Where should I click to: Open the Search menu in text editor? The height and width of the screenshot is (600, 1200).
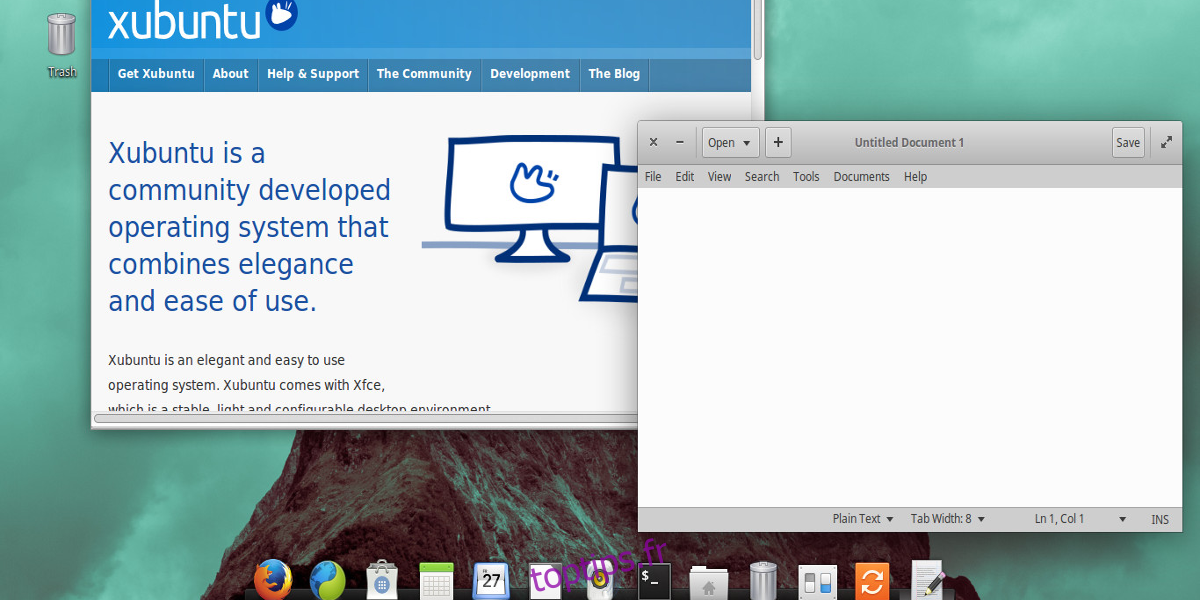761,177
